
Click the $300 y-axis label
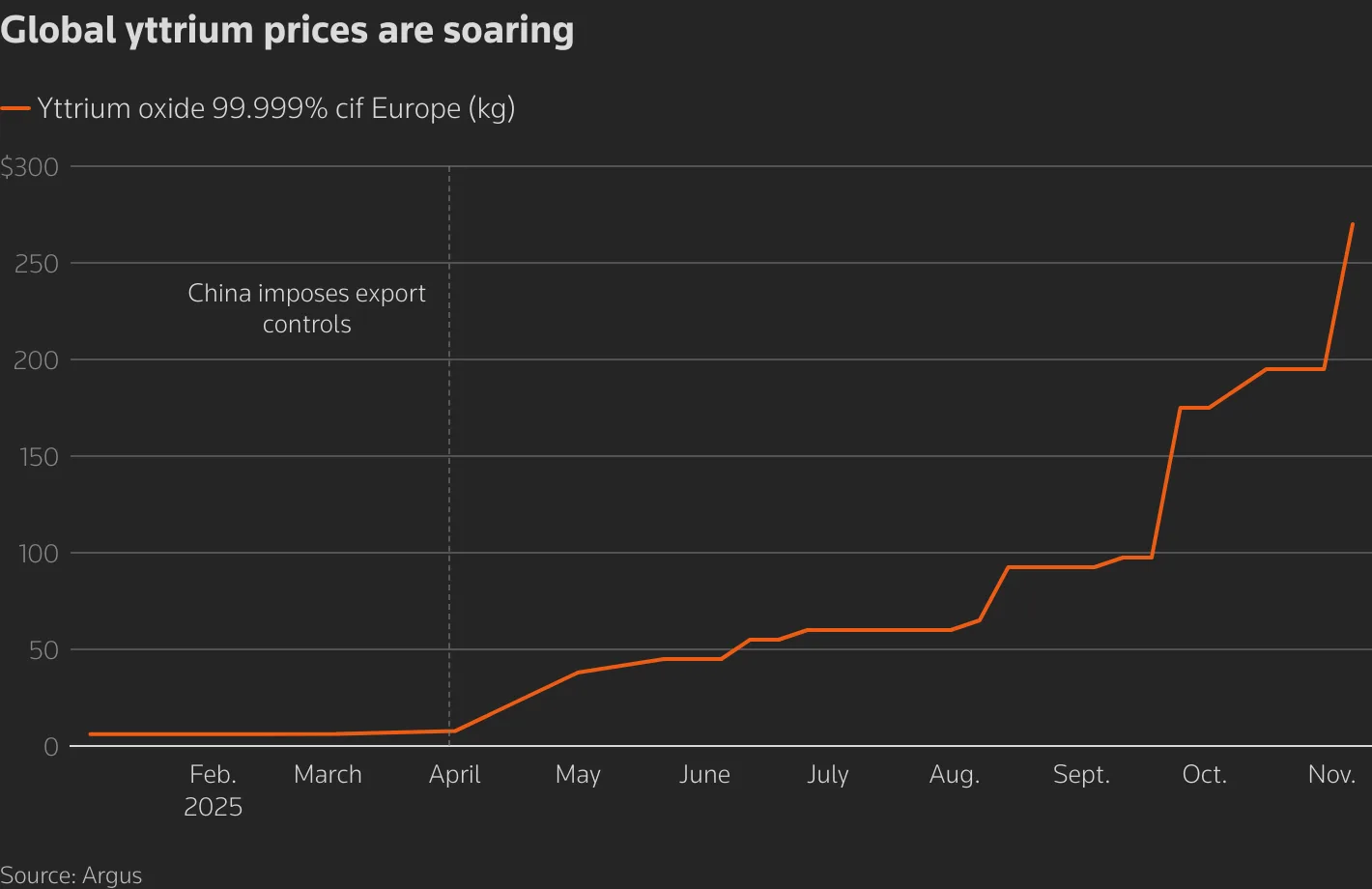[x=30, y=167]
